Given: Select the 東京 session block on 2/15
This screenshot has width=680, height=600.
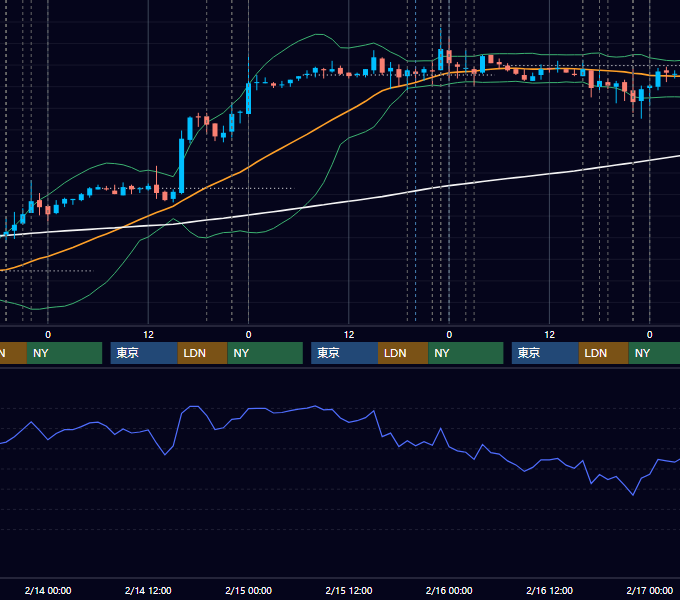Looking at the screenshot, I should pos(344,353).
